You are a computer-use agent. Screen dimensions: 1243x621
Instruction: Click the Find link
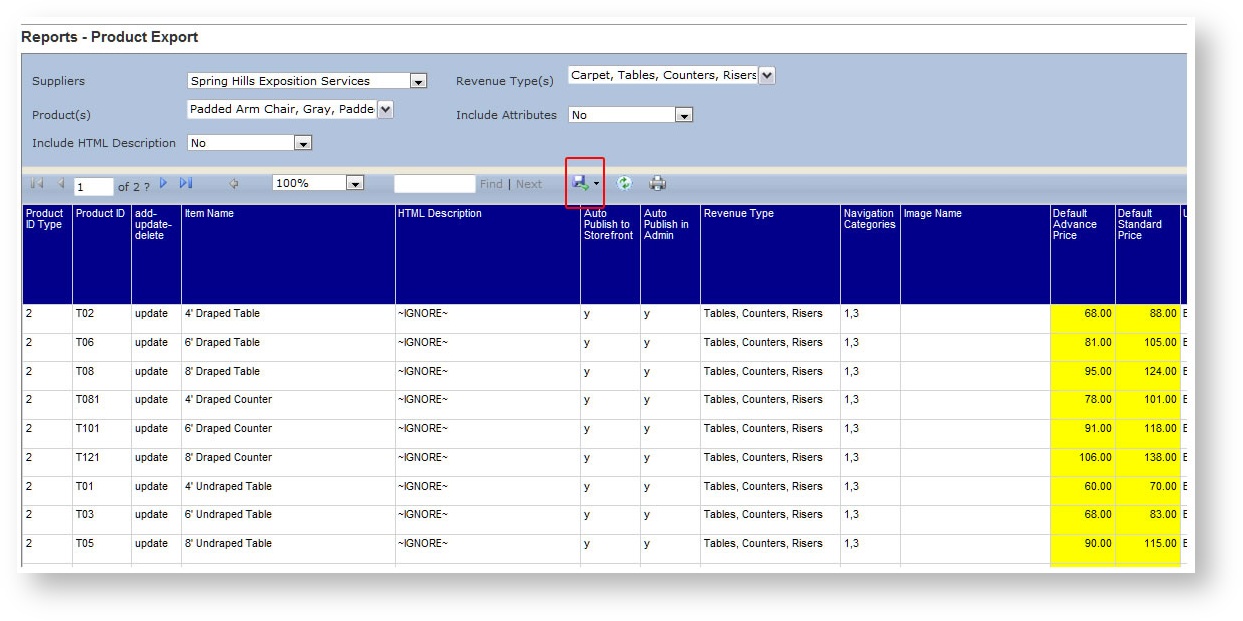click(x=490, y=183)
